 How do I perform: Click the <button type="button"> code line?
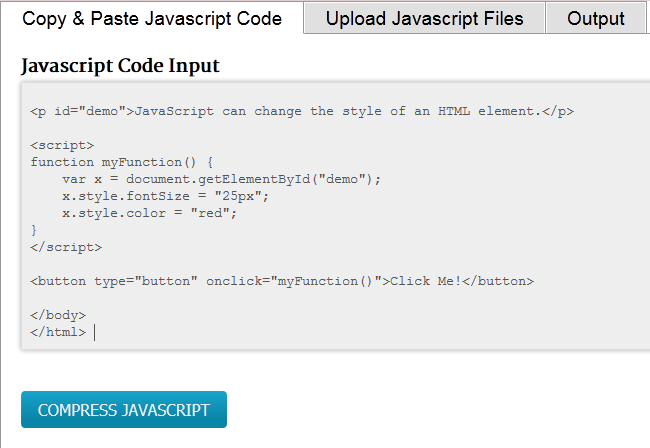282,281
